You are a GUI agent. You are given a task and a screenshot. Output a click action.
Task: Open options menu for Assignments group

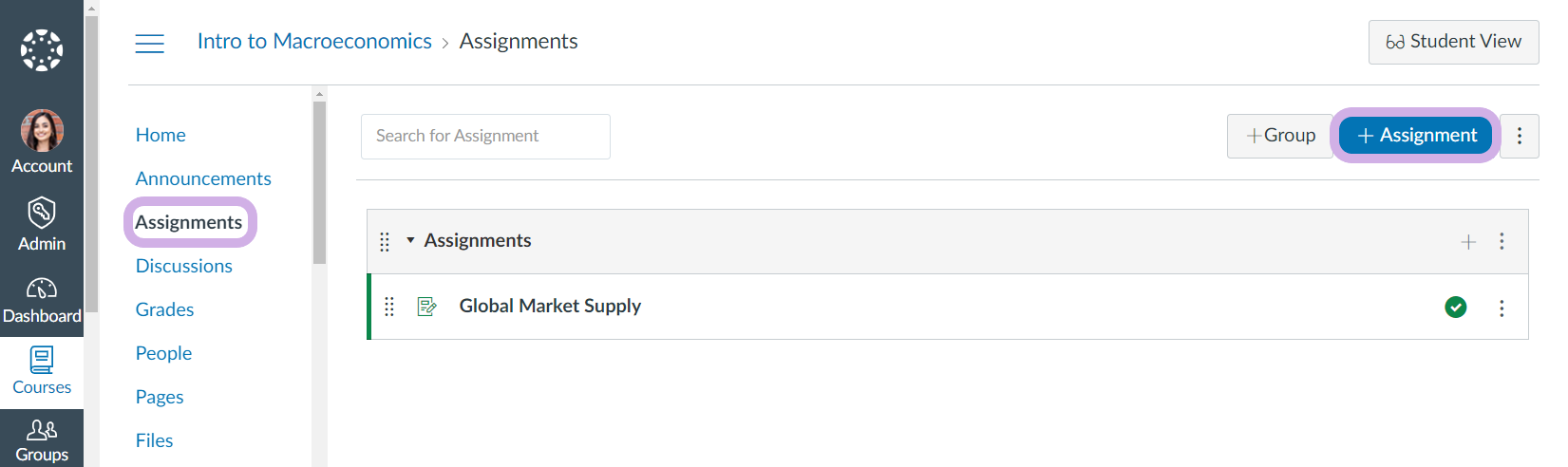[x=1502, y=241]
